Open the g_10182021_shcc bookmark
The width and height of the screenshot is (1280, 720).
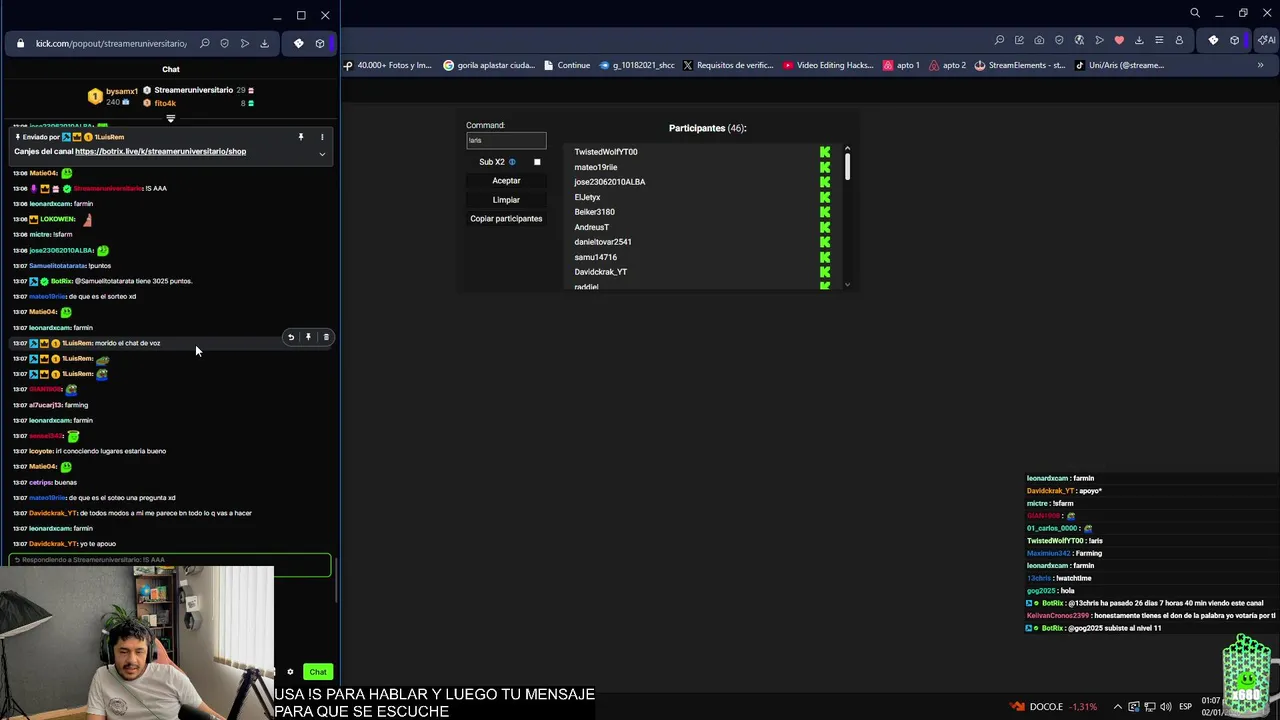click(x=637, y=65)
